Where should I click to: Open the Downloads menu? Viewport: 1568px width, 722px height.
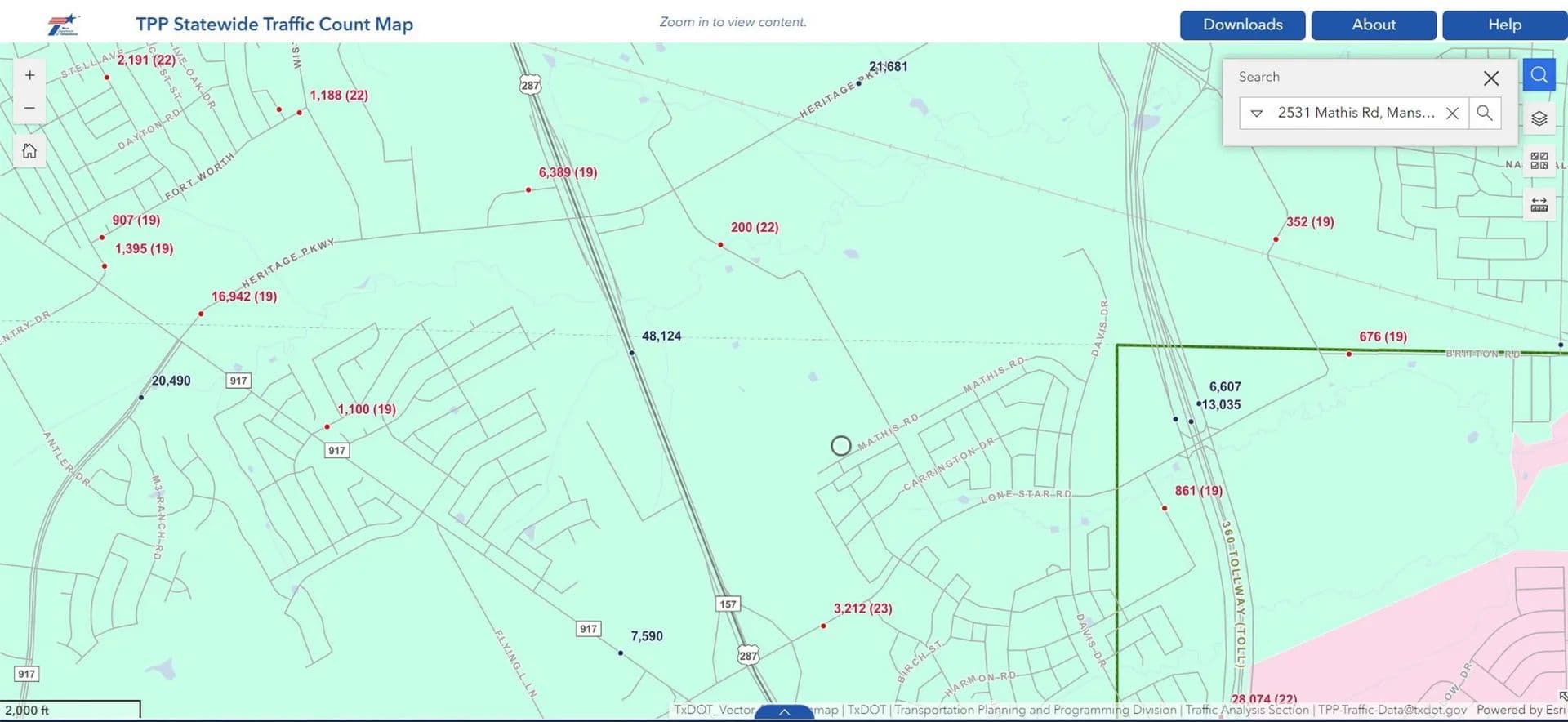click(x=1242, y=25)
